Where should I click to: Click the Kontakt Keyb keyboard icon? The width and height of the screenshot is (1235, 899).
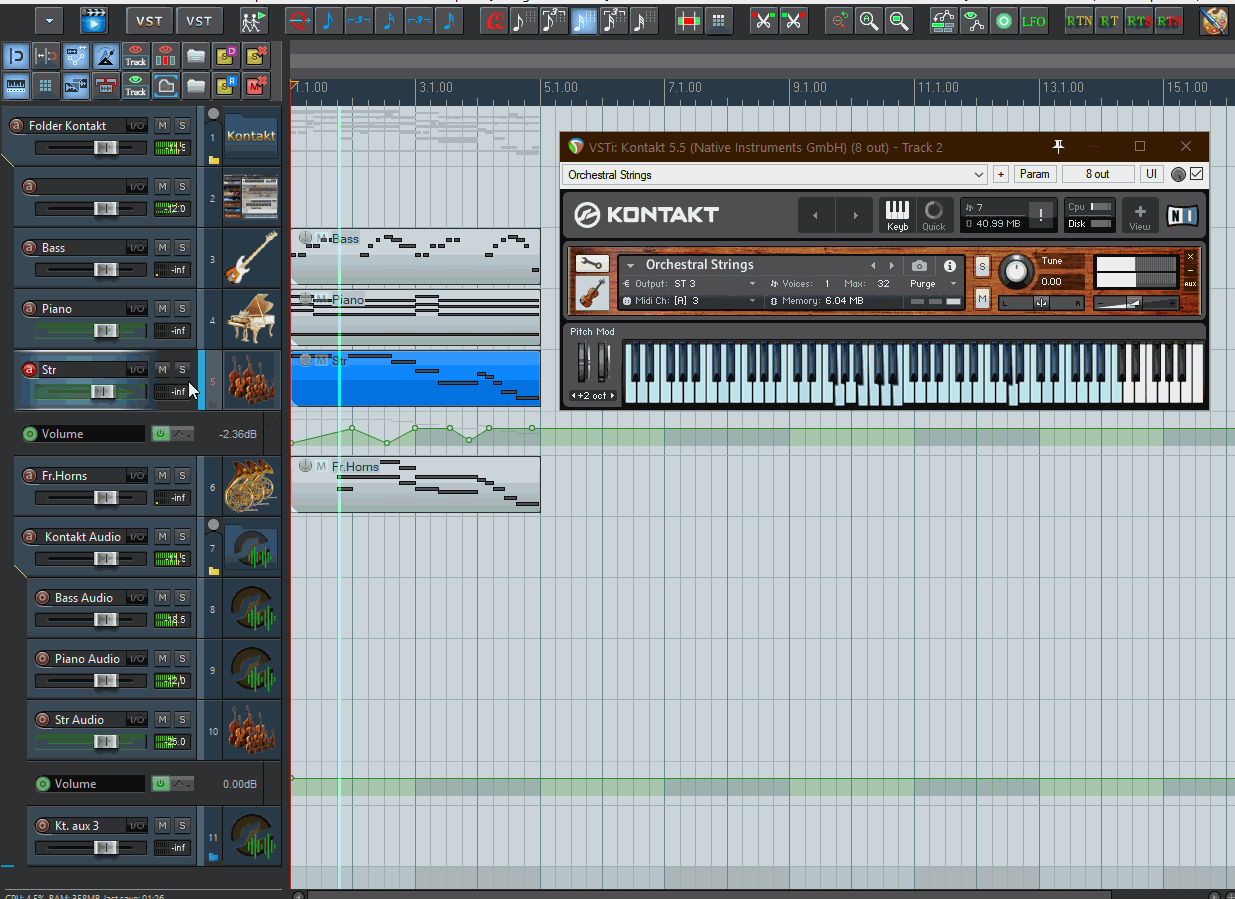897,215
